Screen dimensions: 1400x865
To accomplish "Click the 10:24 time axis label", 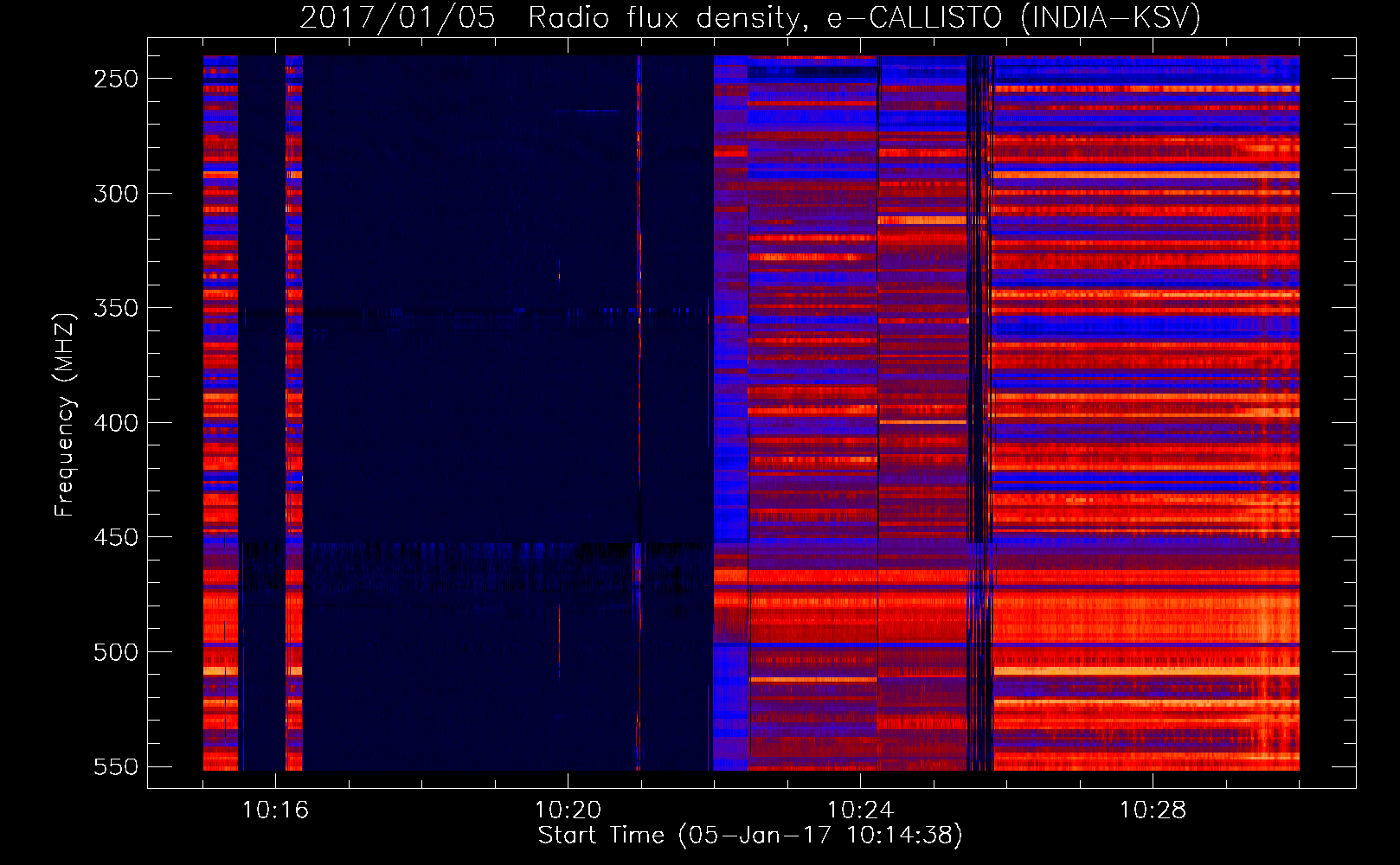I will click(860, 811).
